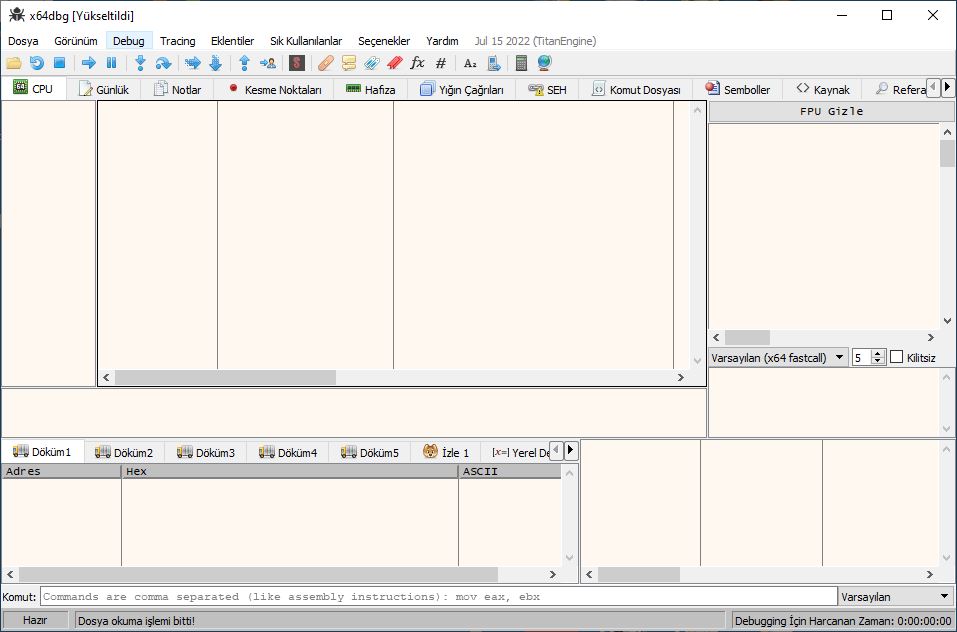
Task: Open the Görünüm menu
Action: coord(76,41)
